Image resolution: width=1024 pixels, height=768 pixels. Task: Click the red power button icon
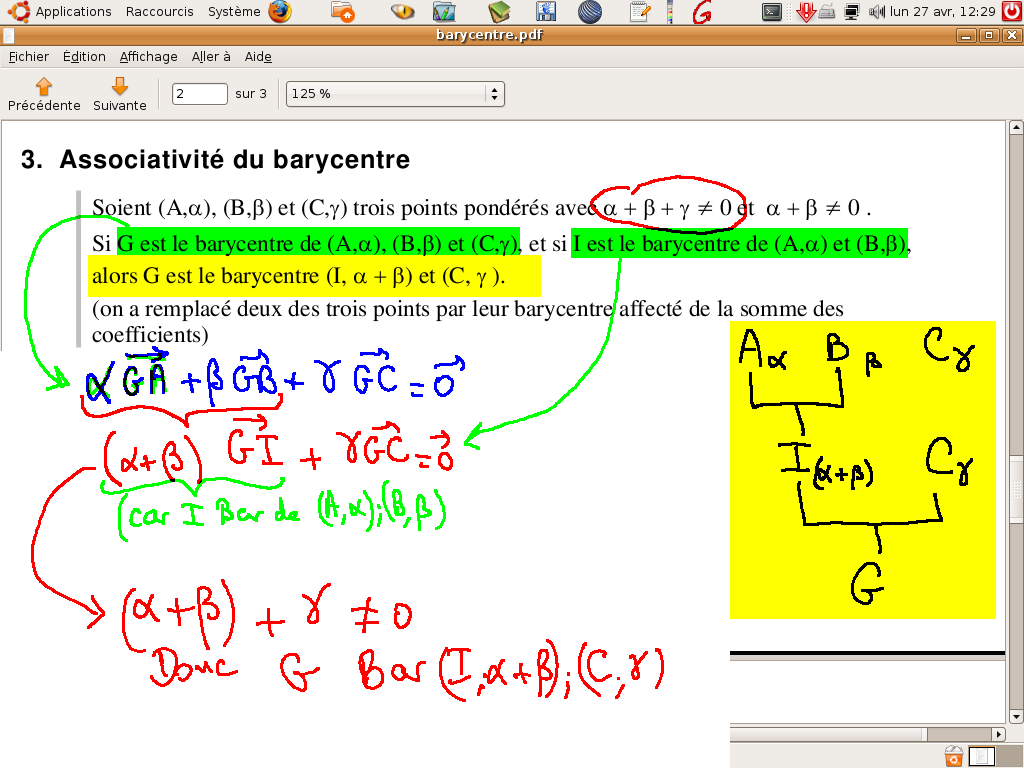click(1010, 12)
